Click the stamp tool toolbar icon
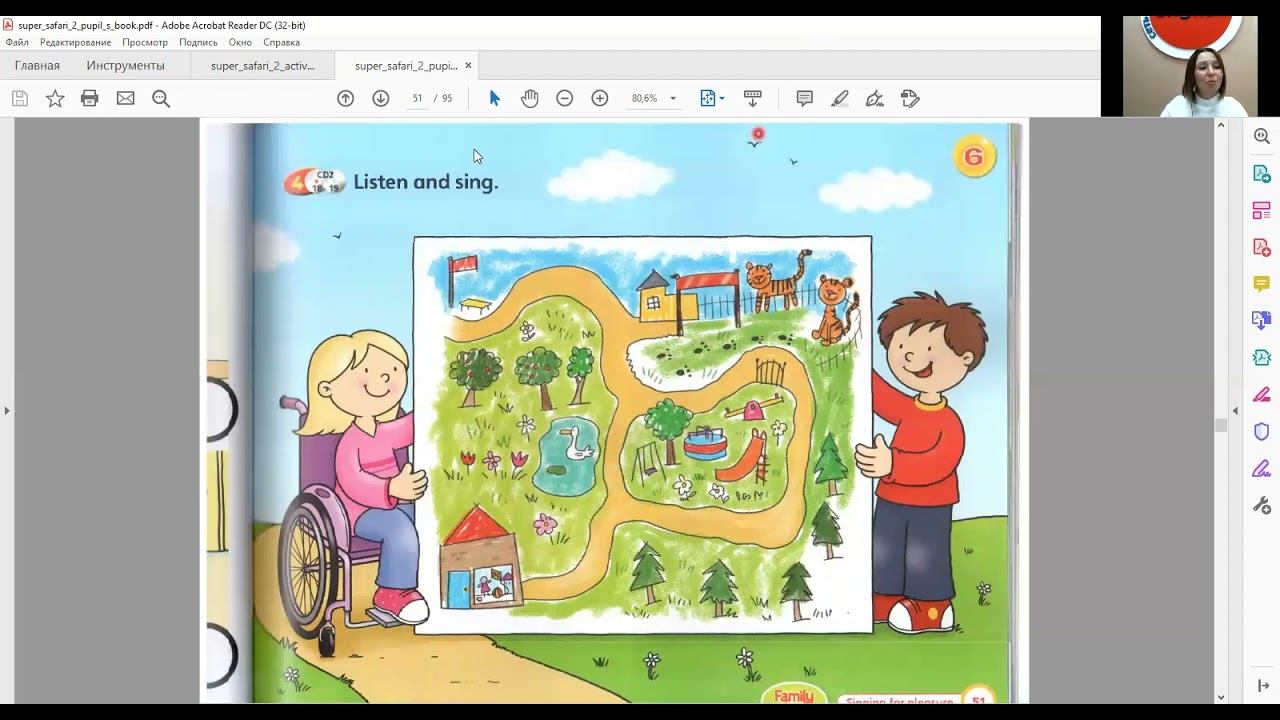 point(910,98)
